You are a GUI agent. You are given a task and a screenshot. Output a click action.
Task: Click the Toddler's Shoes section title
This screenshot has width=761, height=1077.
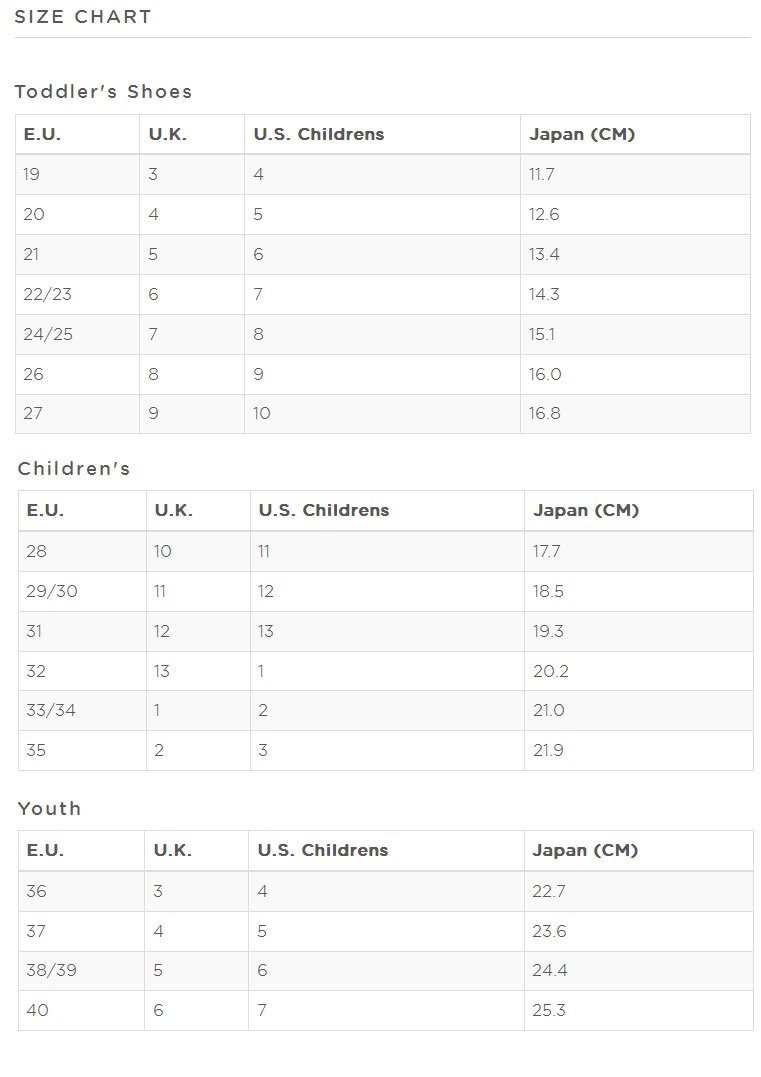[x=104, y=92]
